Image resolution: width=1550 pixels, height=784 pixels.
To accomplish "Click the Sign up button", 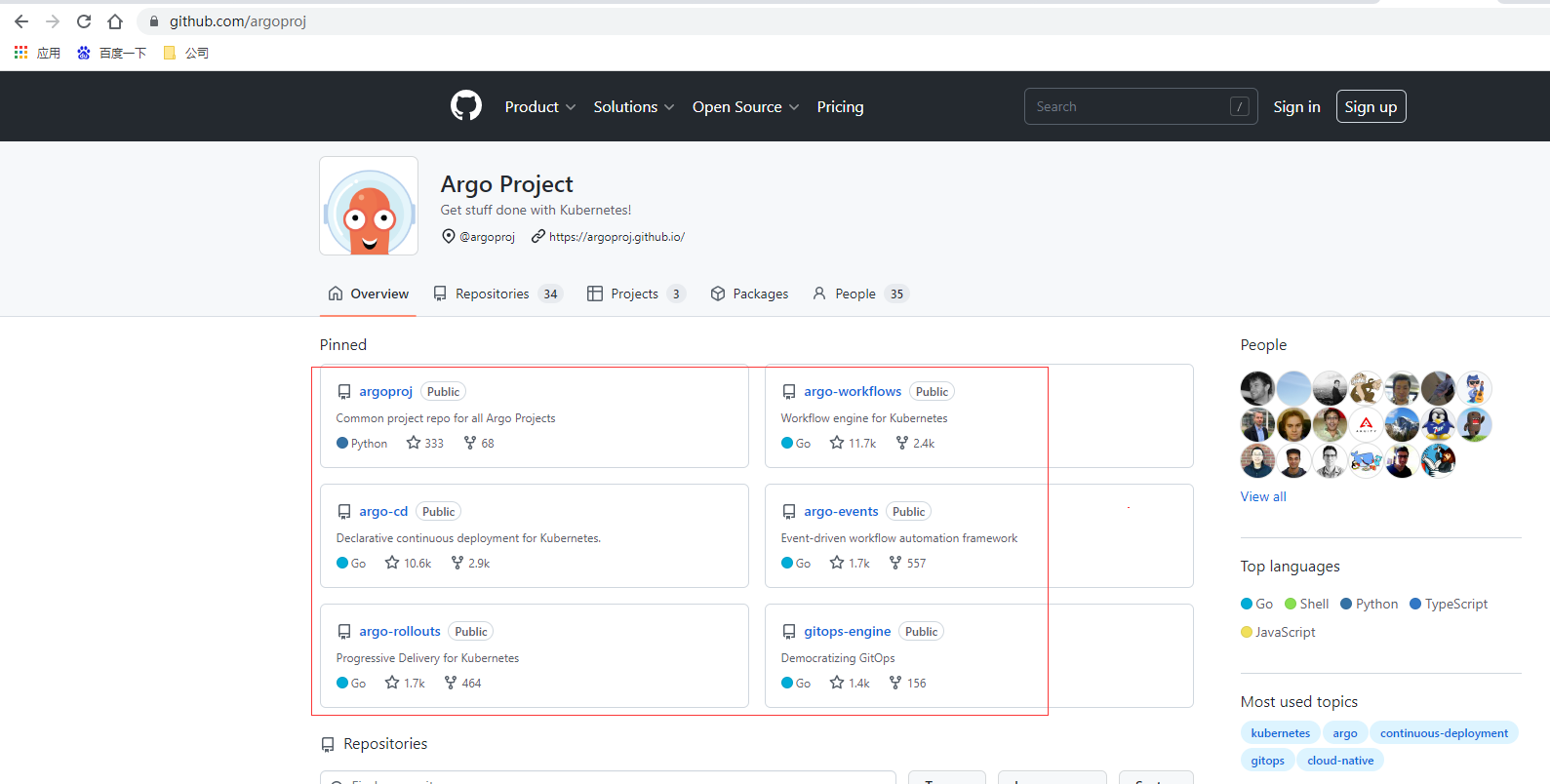I will pyautogui.click(x=1371, y=106).
